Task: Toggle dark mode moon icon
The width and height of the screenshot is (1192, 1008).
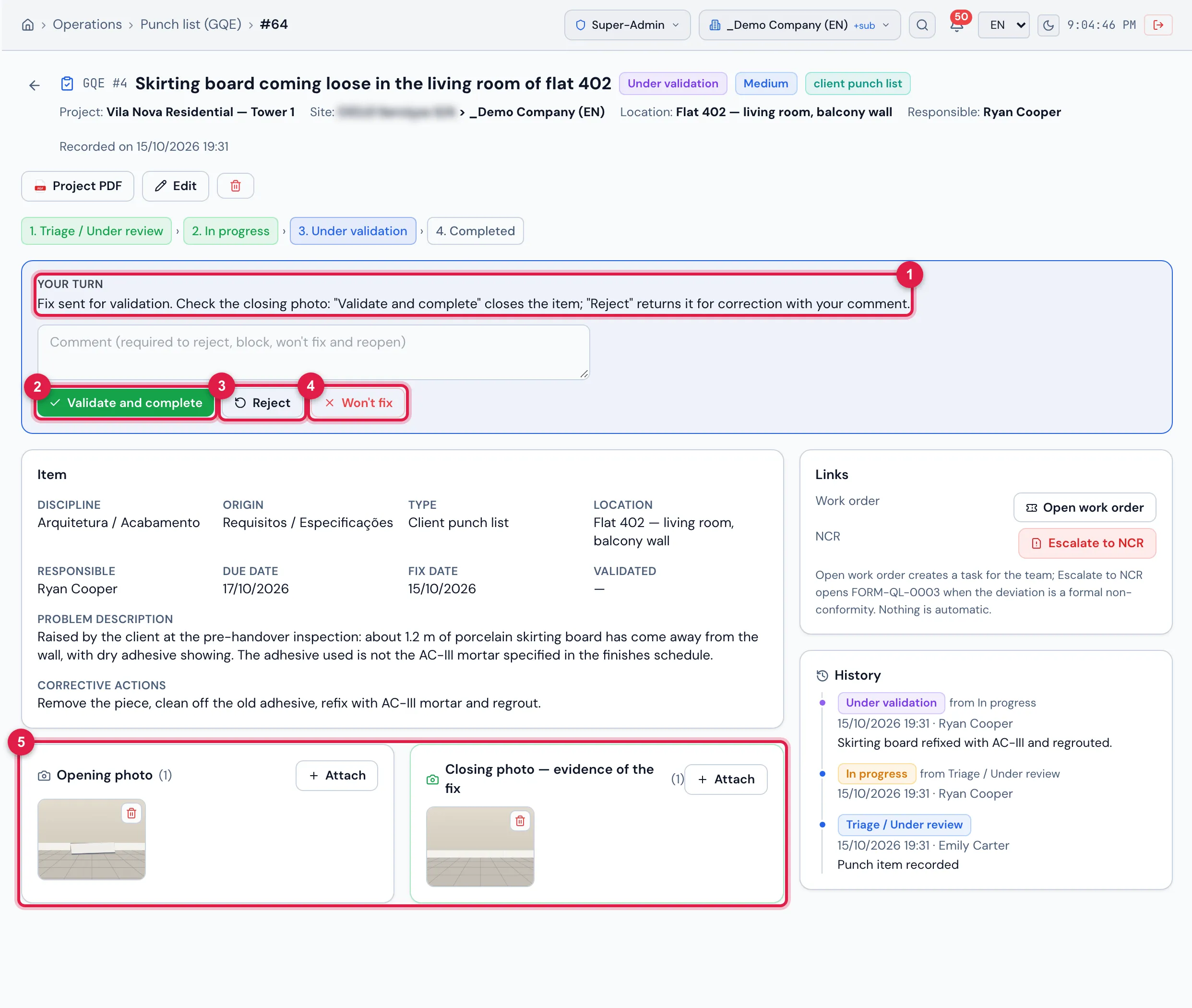Action: pos(1048,25)
